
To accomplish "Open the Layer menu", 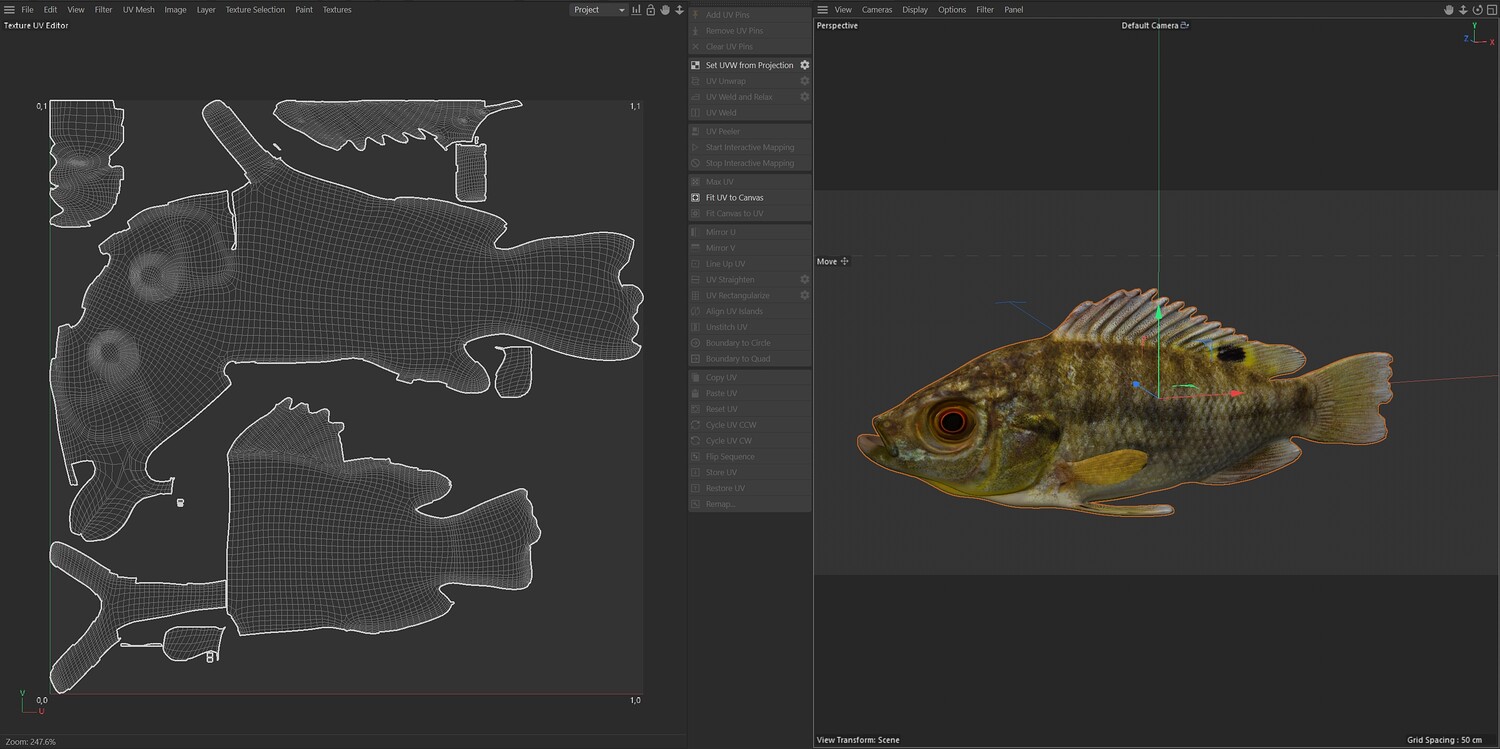I will coord(206,10).
